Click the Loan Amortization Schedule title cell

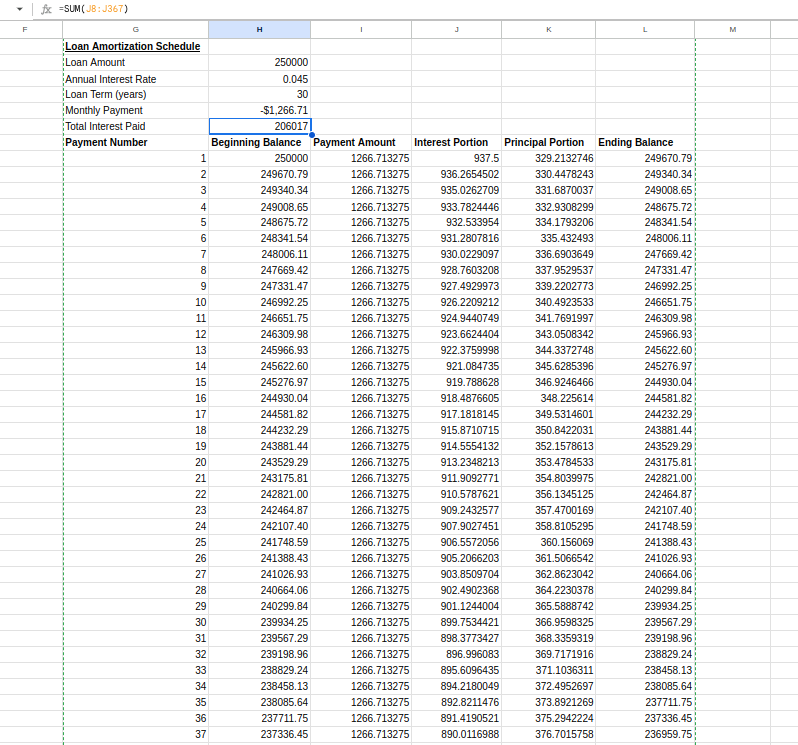132,46
